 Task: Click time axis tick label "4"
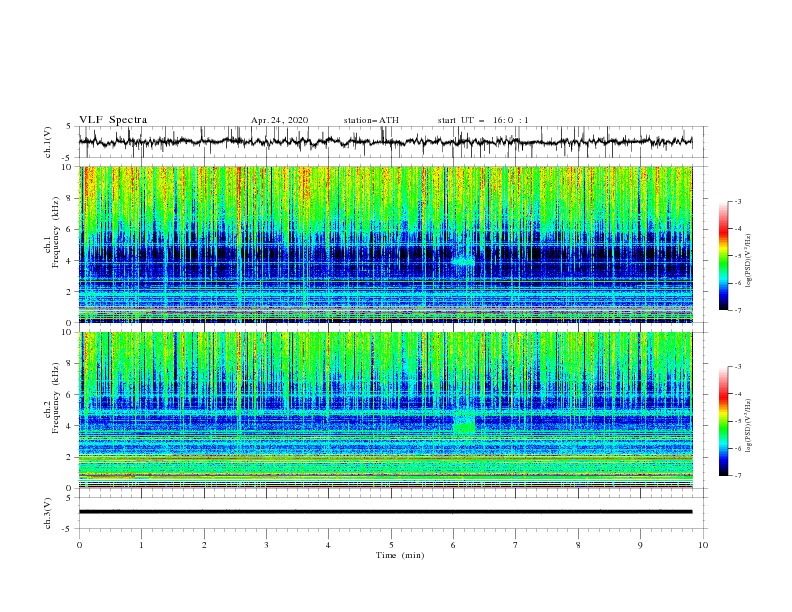[328, 545]
